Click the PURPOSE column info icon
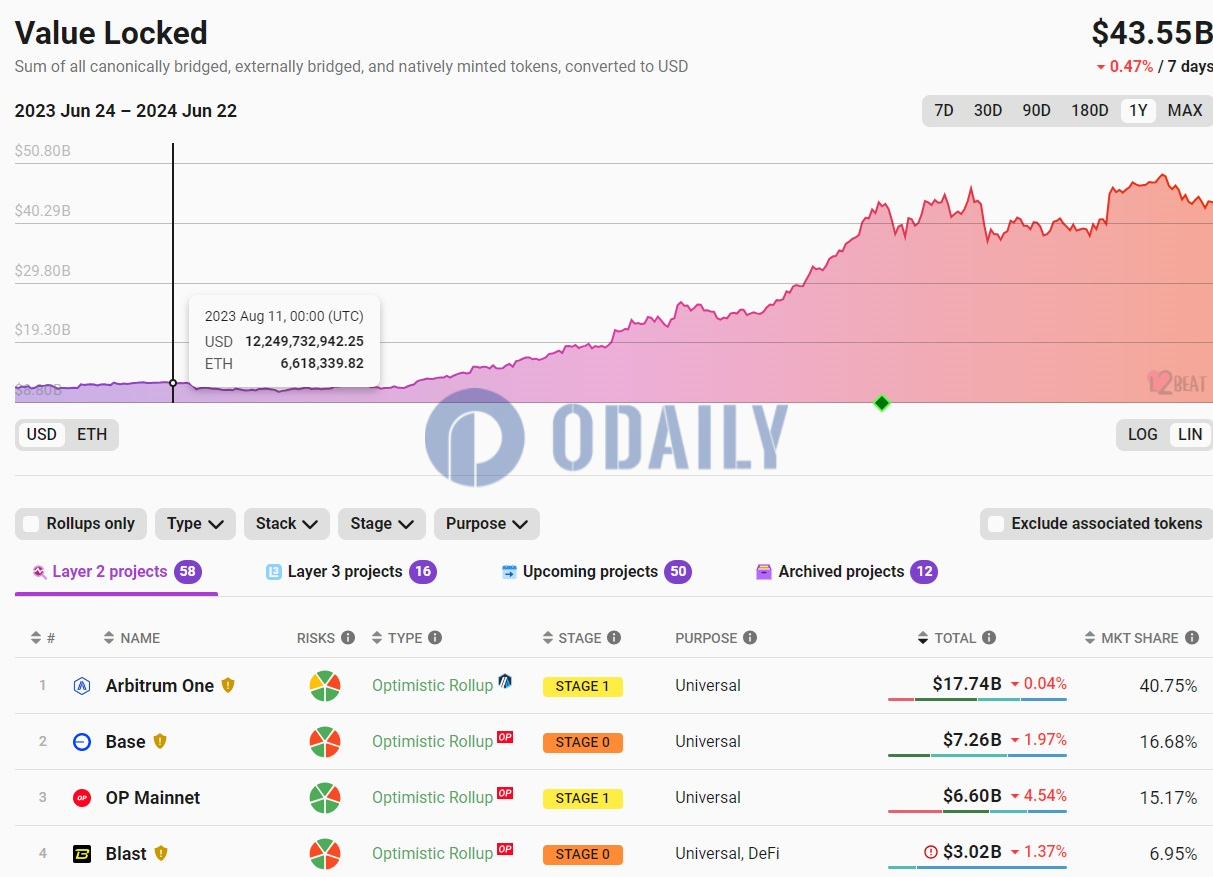The image size is (1213, 877). pyautogui.click(x=750, y=638)
